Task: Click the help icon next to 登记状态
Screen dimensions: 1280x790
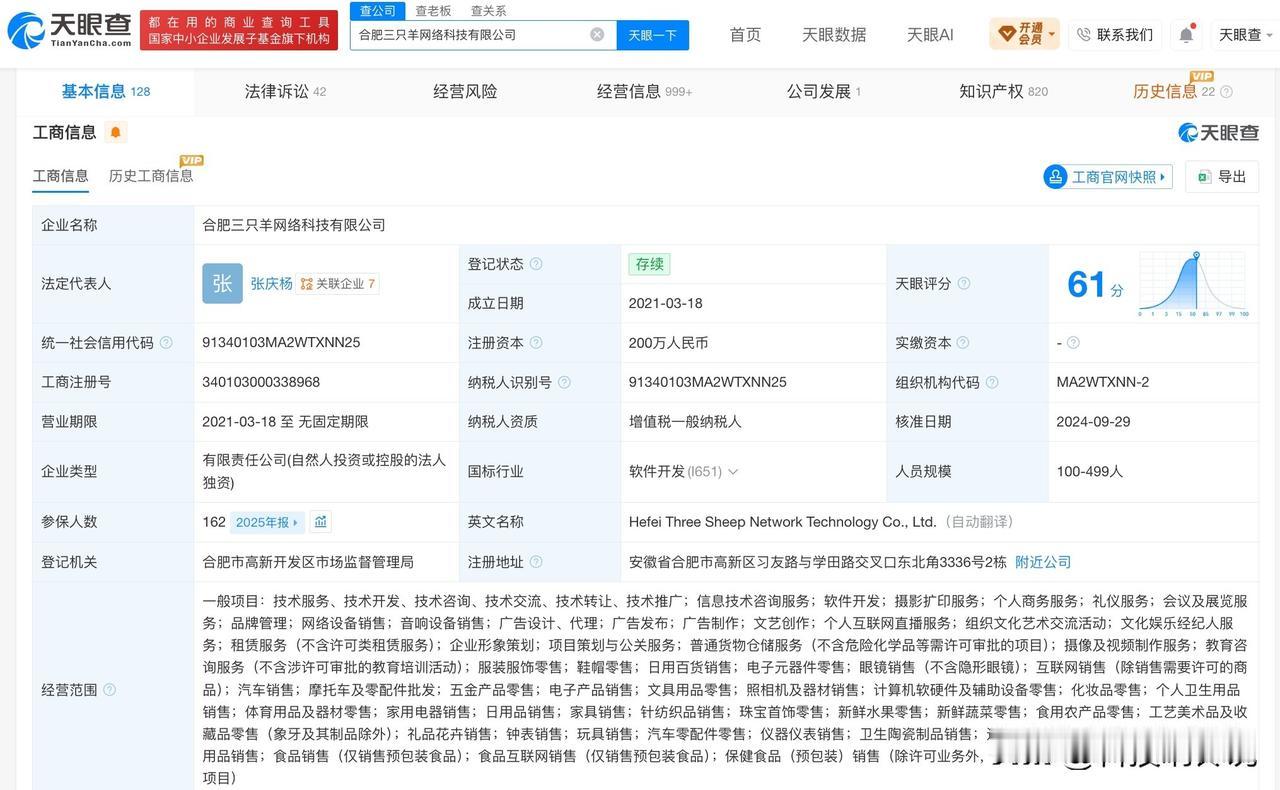Action: pyautogui.click(x=536, y=264)
